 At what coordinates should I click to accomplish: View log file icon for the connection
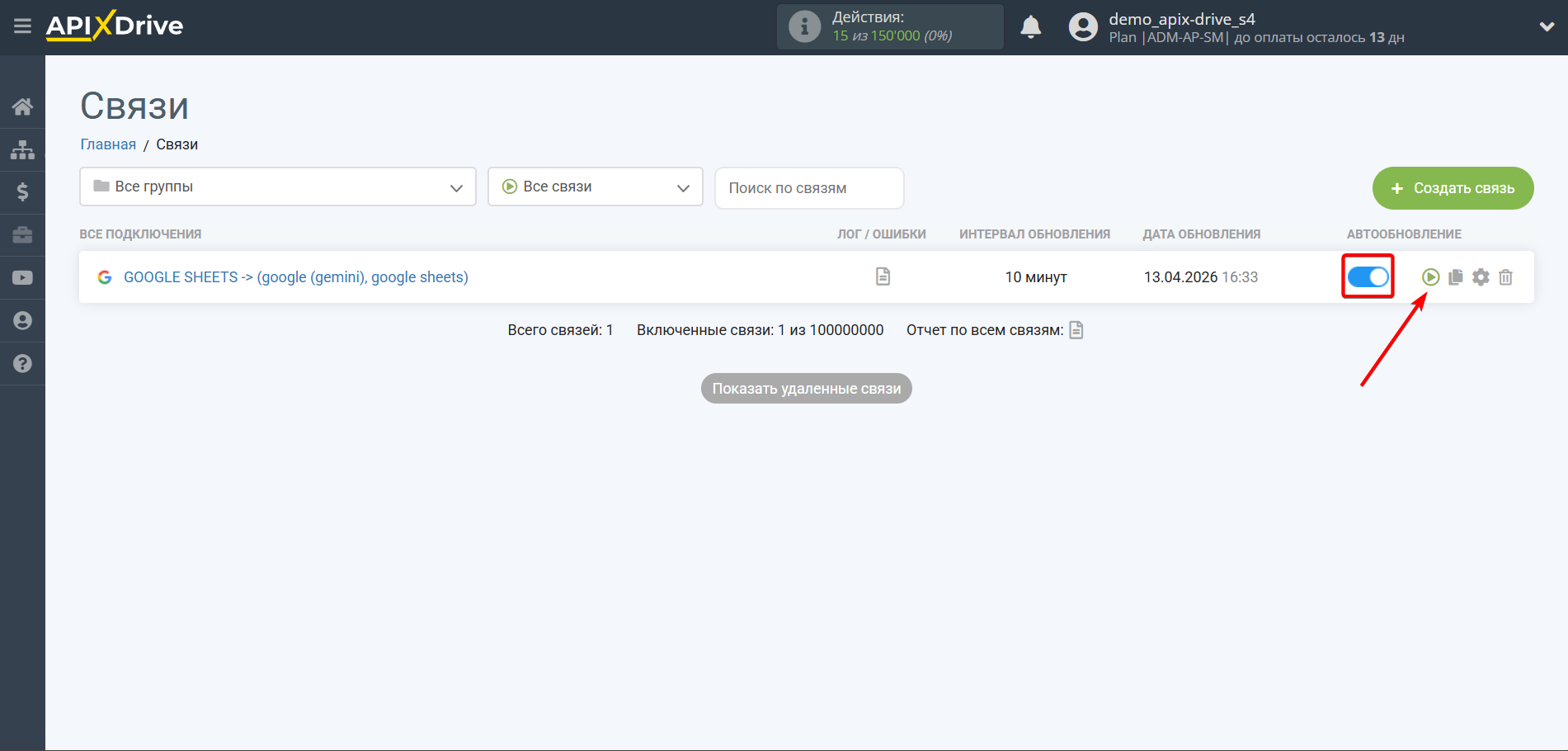tap(883, 276)
